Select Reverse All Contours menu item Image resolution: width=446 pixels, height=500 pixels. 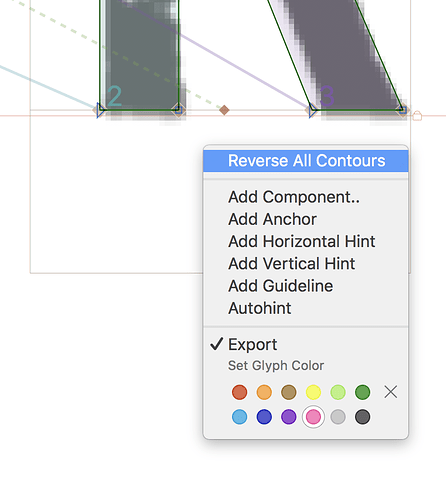(x=306, y=161)
